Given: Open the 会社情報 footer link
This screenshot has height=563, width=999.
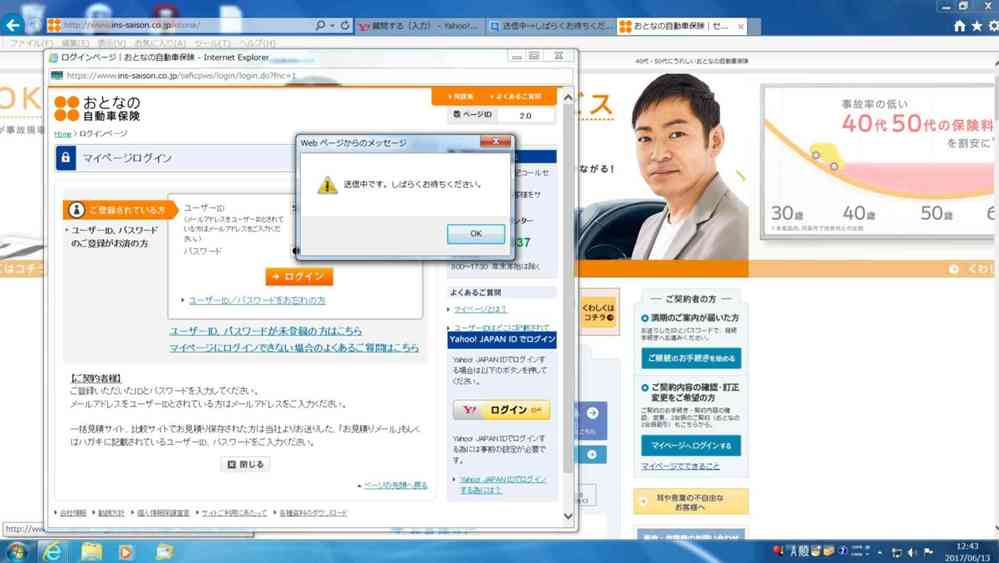Looking at the screenshot, I should click(x=73, y=513).
